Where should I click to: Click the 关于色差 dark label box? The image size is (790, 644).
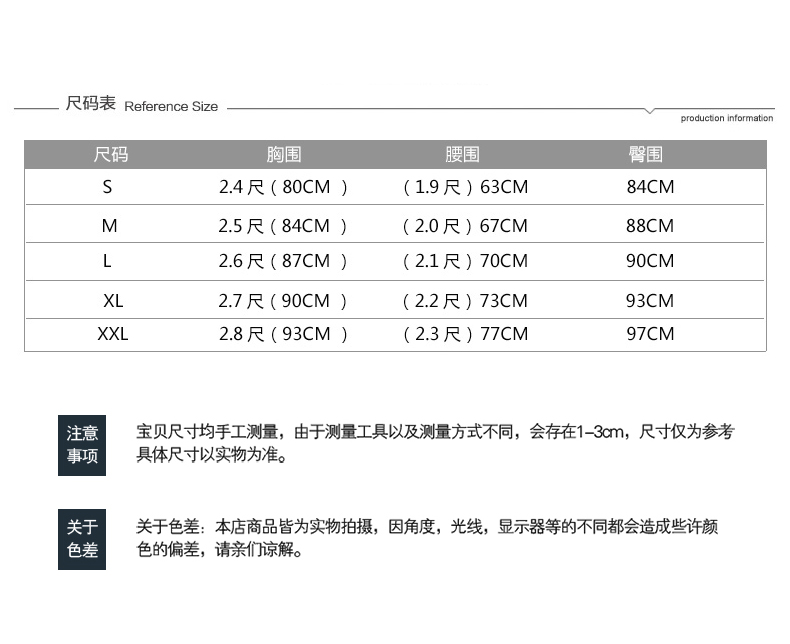(82, 539)
